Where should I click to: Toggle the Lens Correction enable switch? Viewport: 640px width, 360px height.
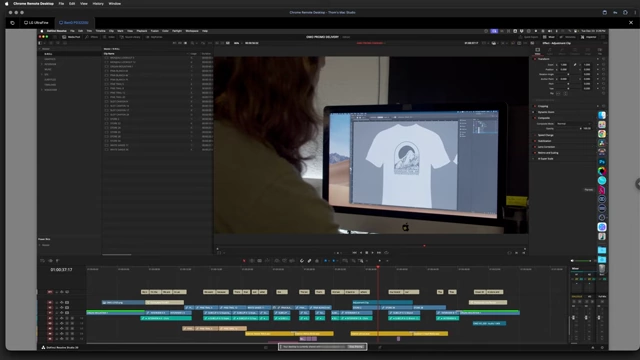pos(535,147)
